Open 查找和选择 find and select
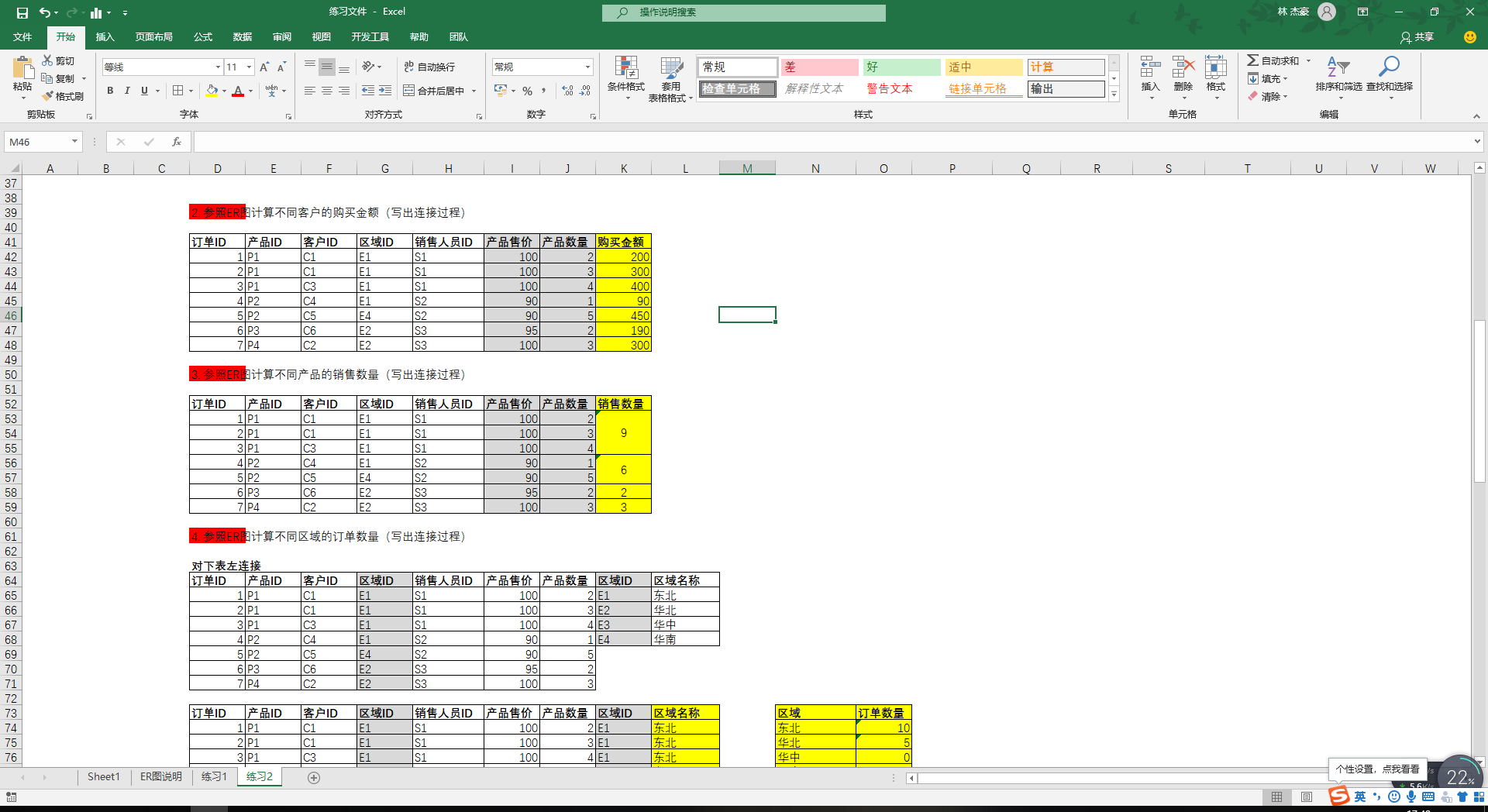This screenshot has height=812, width=1488. coord(1390,77)
